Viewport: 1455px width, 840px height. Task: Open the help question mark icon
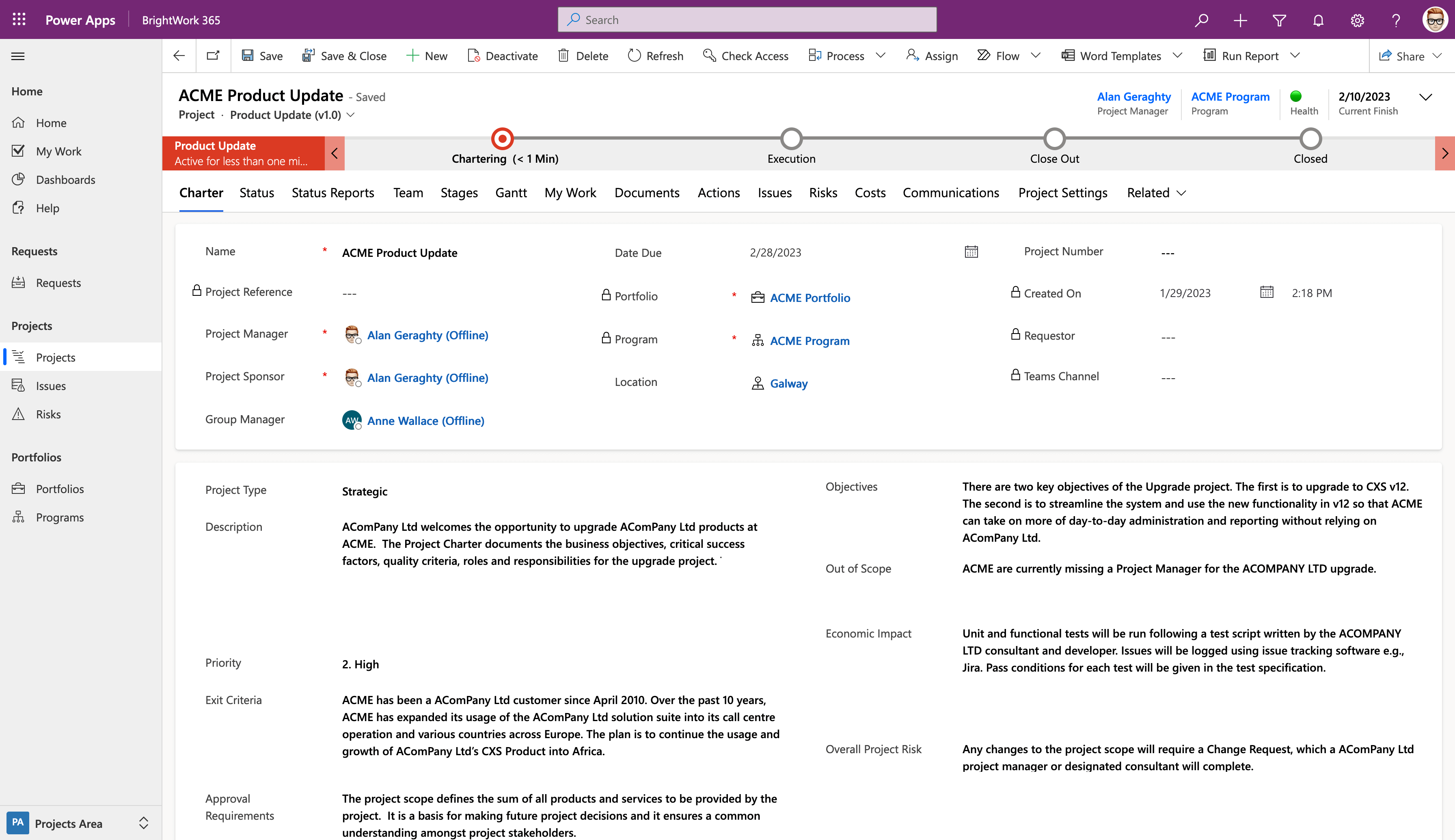coord(1396,20)
